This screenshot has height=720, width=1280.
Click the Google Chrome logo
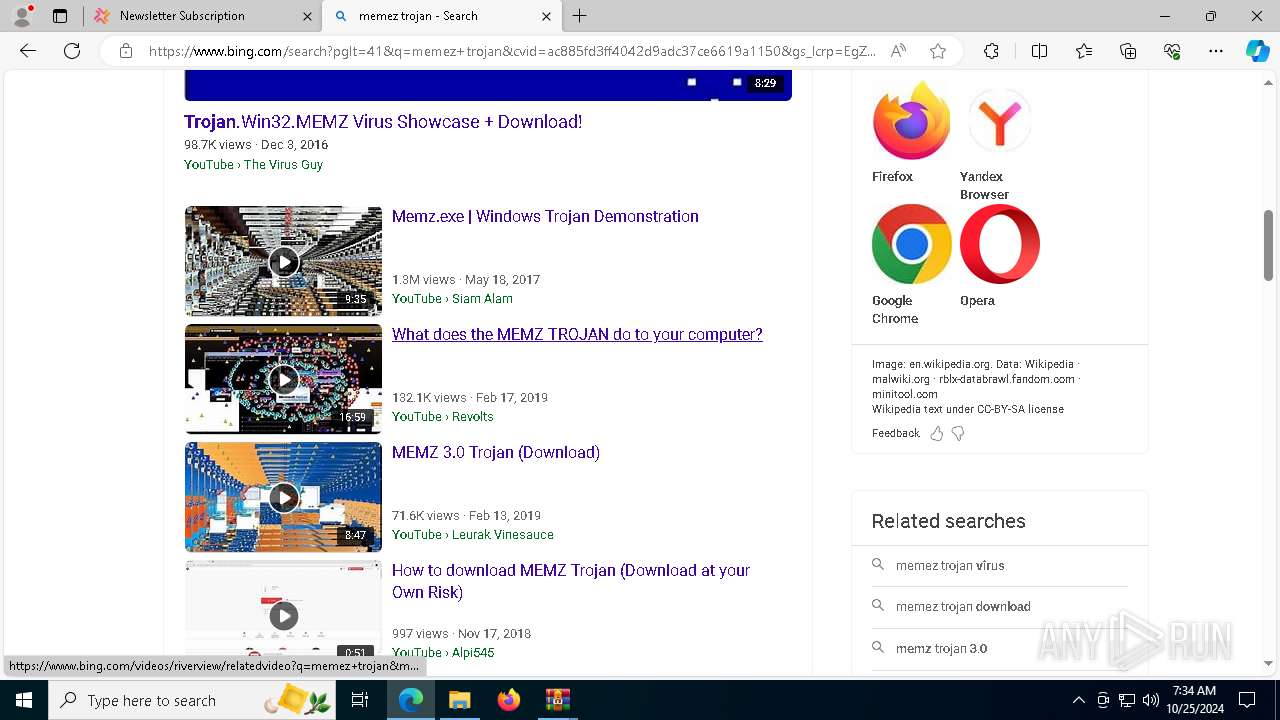(x=911, y=245)
